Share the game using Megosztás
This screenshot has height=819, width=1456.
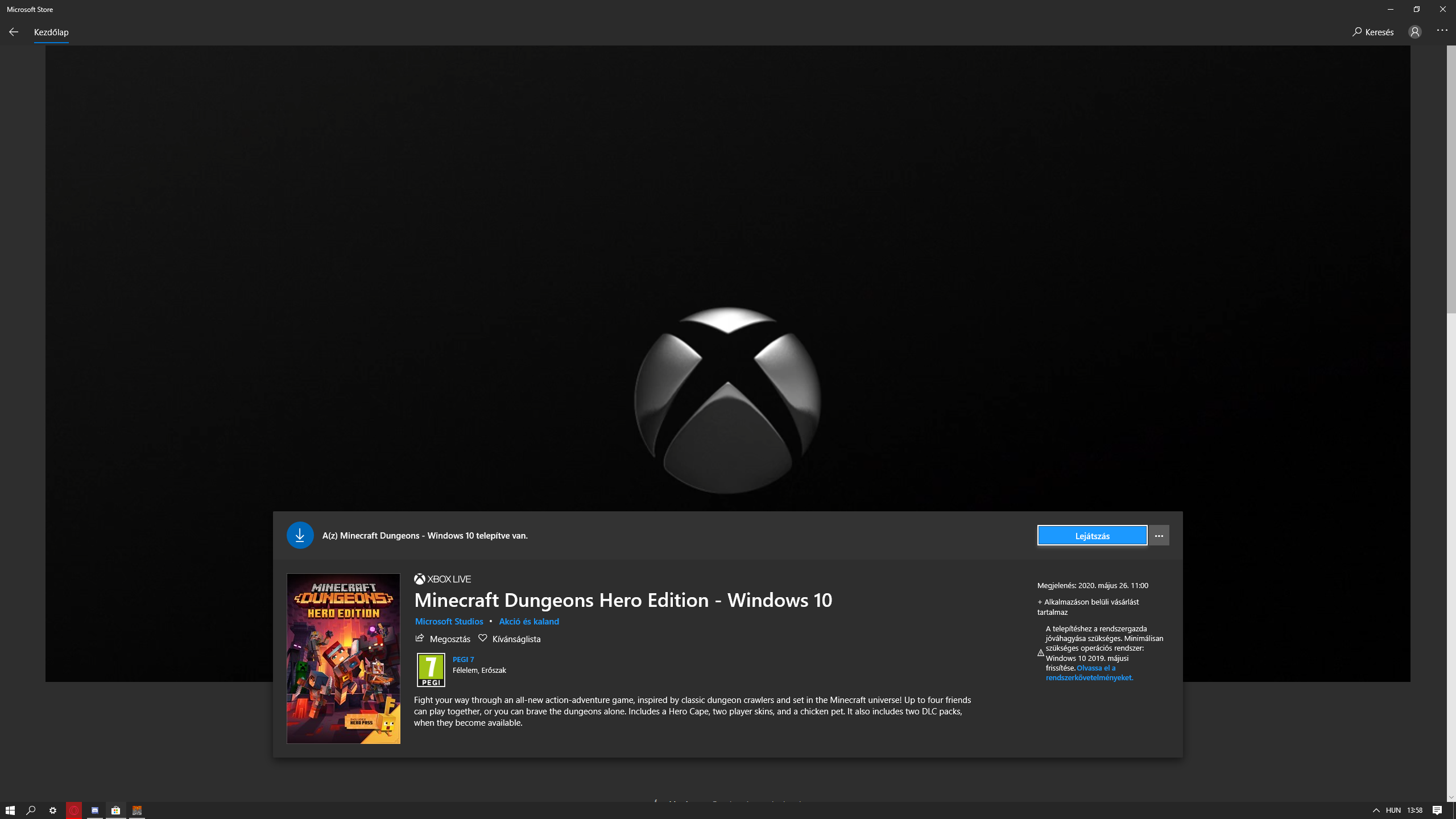point(443,639)
